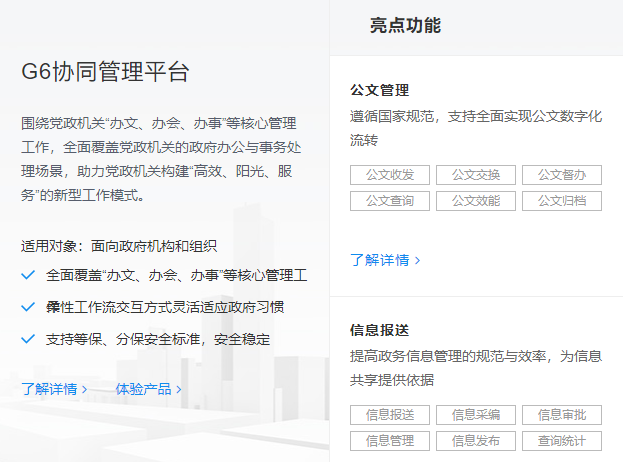Select the 查询统计 tag
The image size is (623, 462).
click(561, 441)
